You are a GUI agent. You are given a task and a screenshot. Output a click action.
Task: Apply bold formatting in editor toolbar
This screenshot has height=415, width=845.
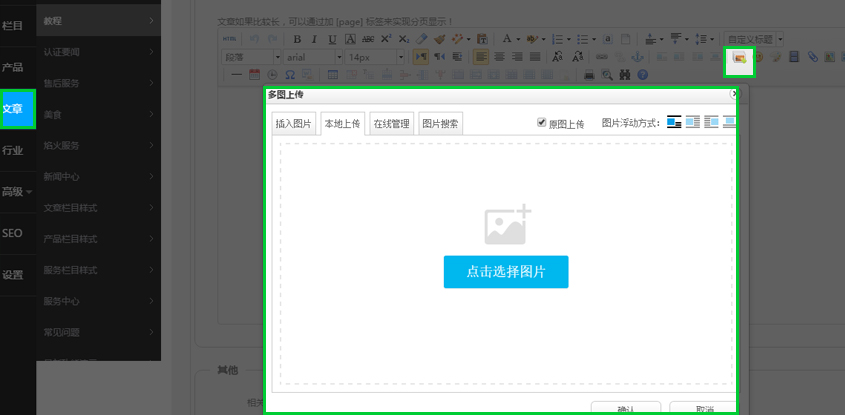click(x=297, y=39)
